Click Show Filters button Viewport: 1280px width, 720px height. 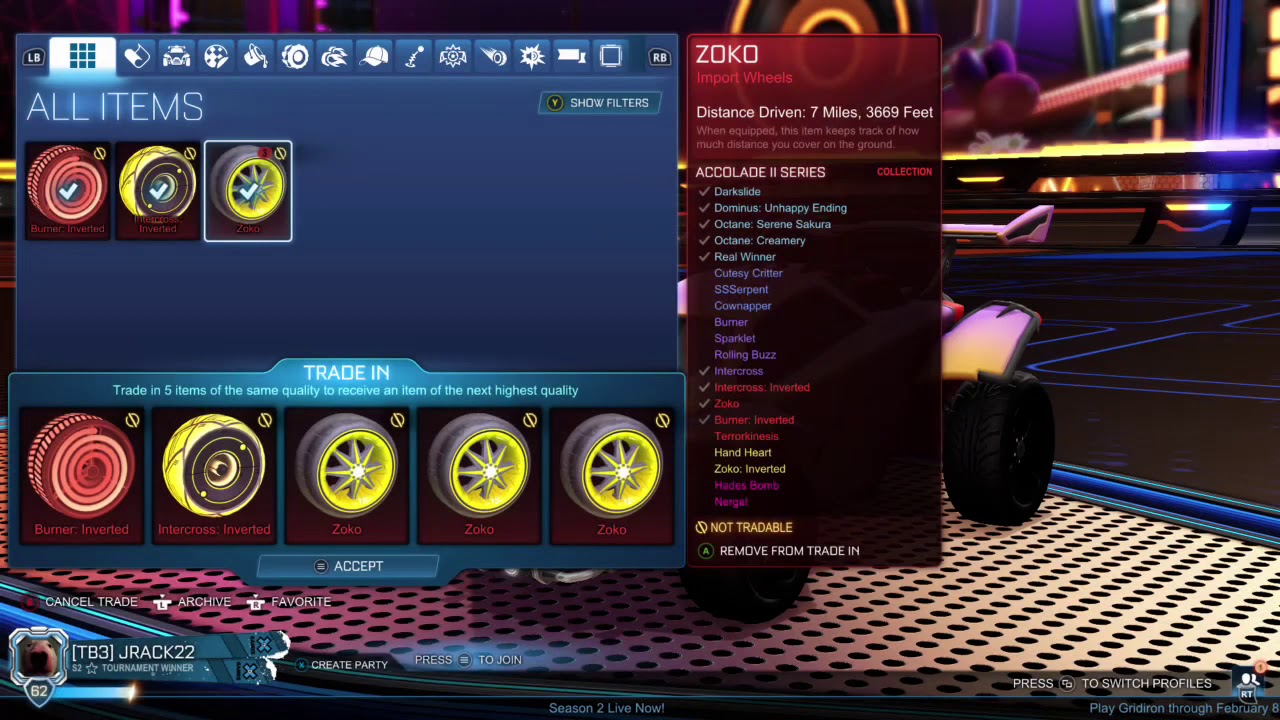(x=598, y=103)
